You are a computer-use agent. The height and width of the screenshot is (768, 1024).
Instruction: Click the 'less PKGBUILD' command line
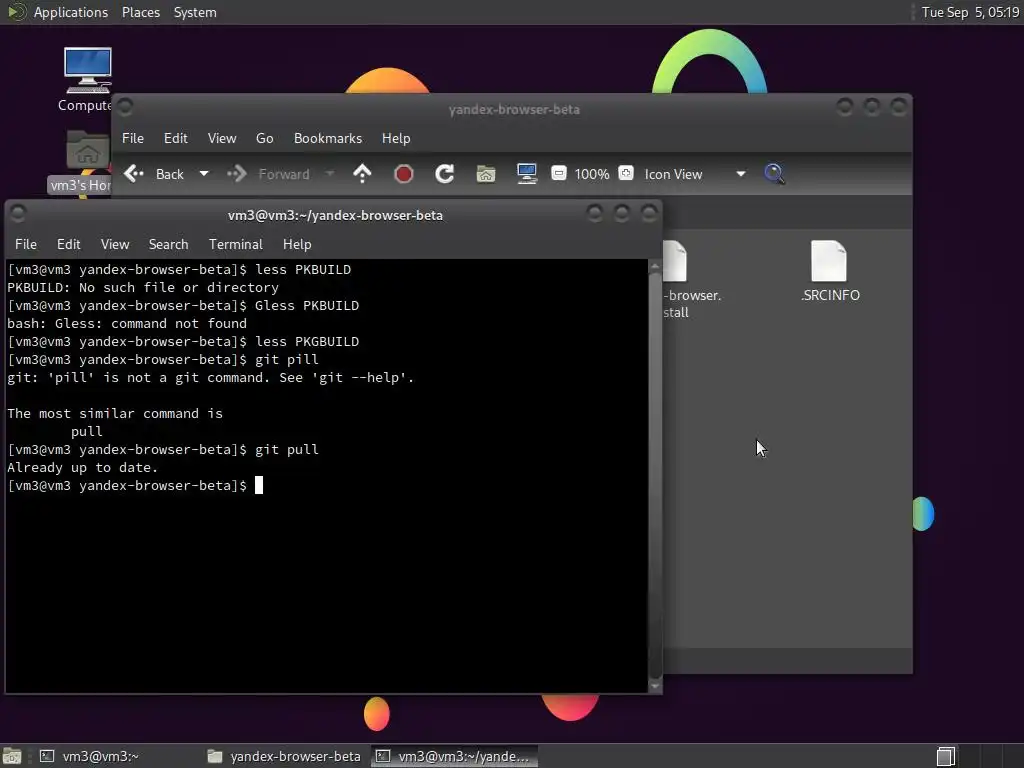(183, 342)
